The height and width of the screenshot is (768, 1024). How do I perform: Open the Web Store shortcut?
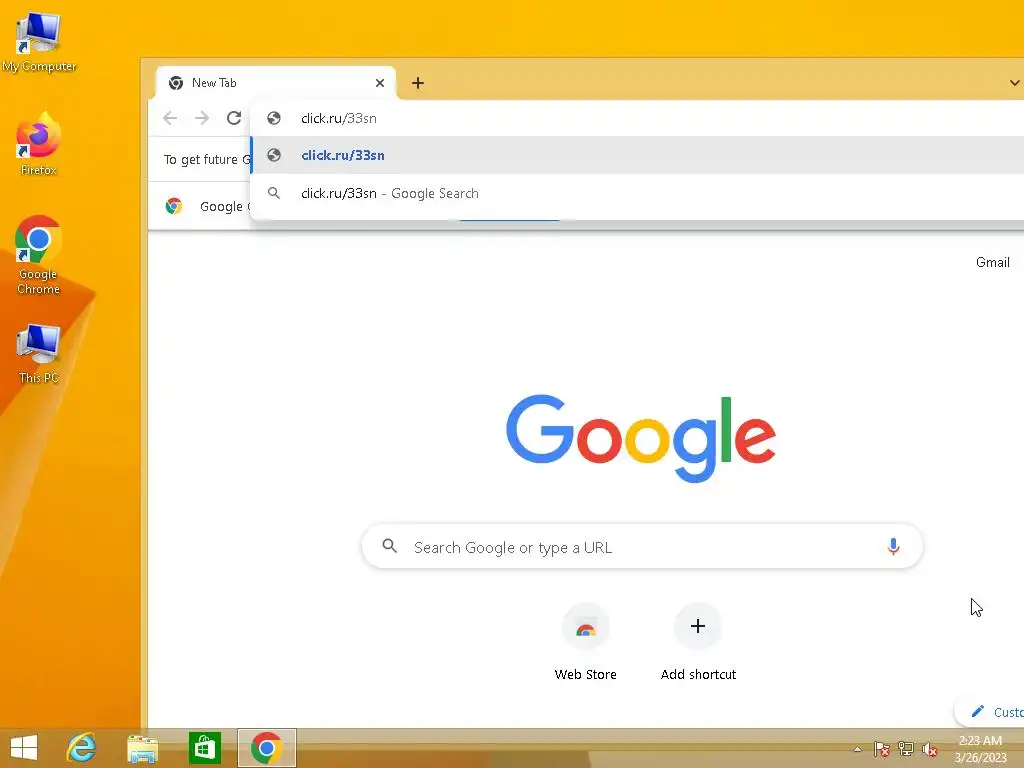(586, 643)
